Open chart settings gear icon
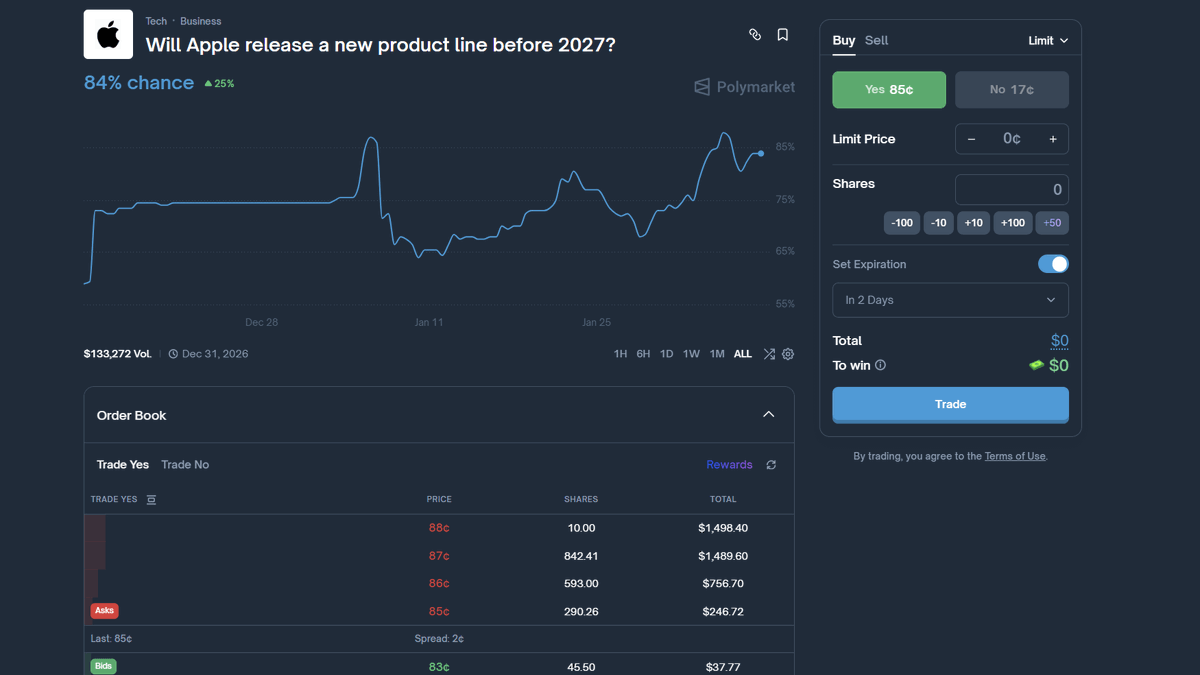The height and width of the screenshot is (675, 1200). pyautogui.click(x=788, y=354)
